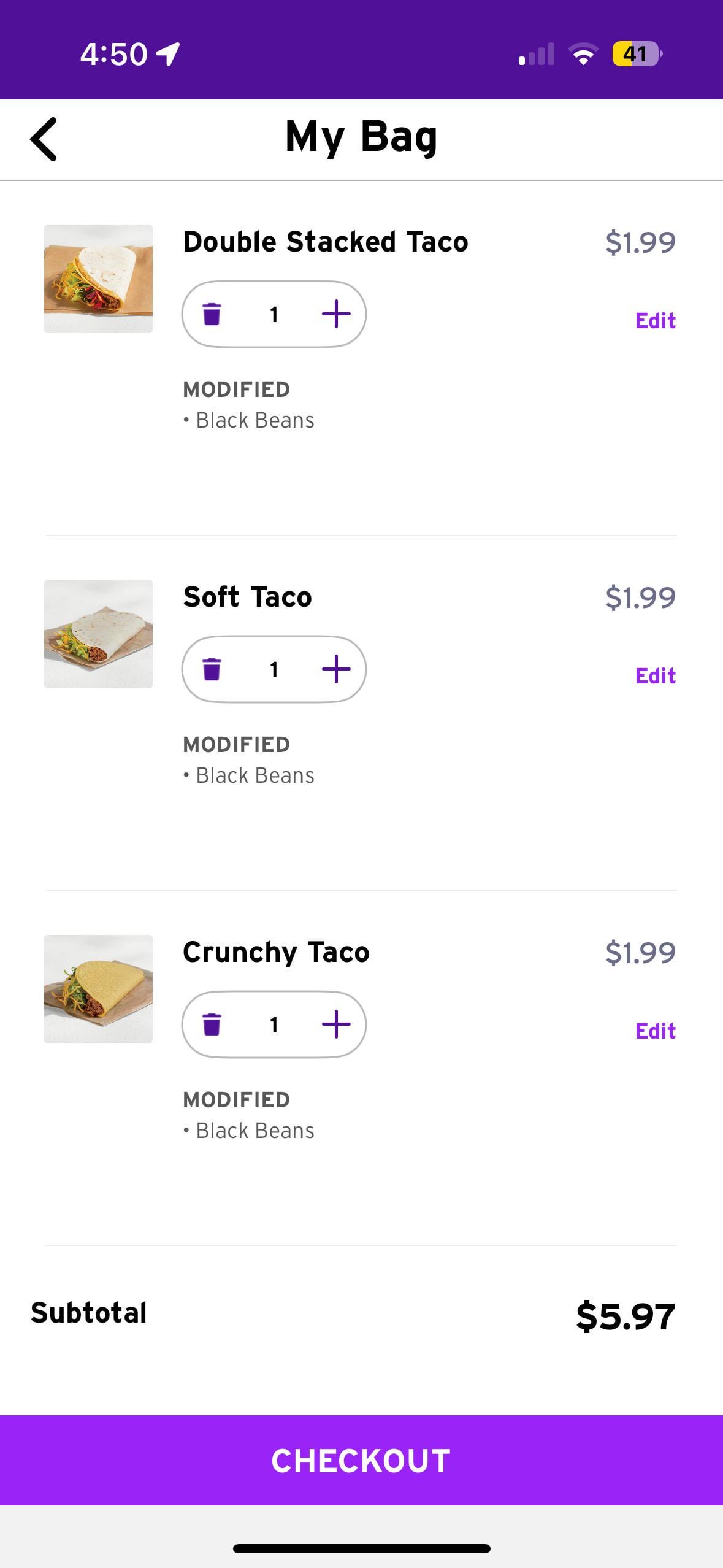This screenshot has height=1568, width=723.
Task: Tap the location arrow beside the clock
Action: pos(168,54)
